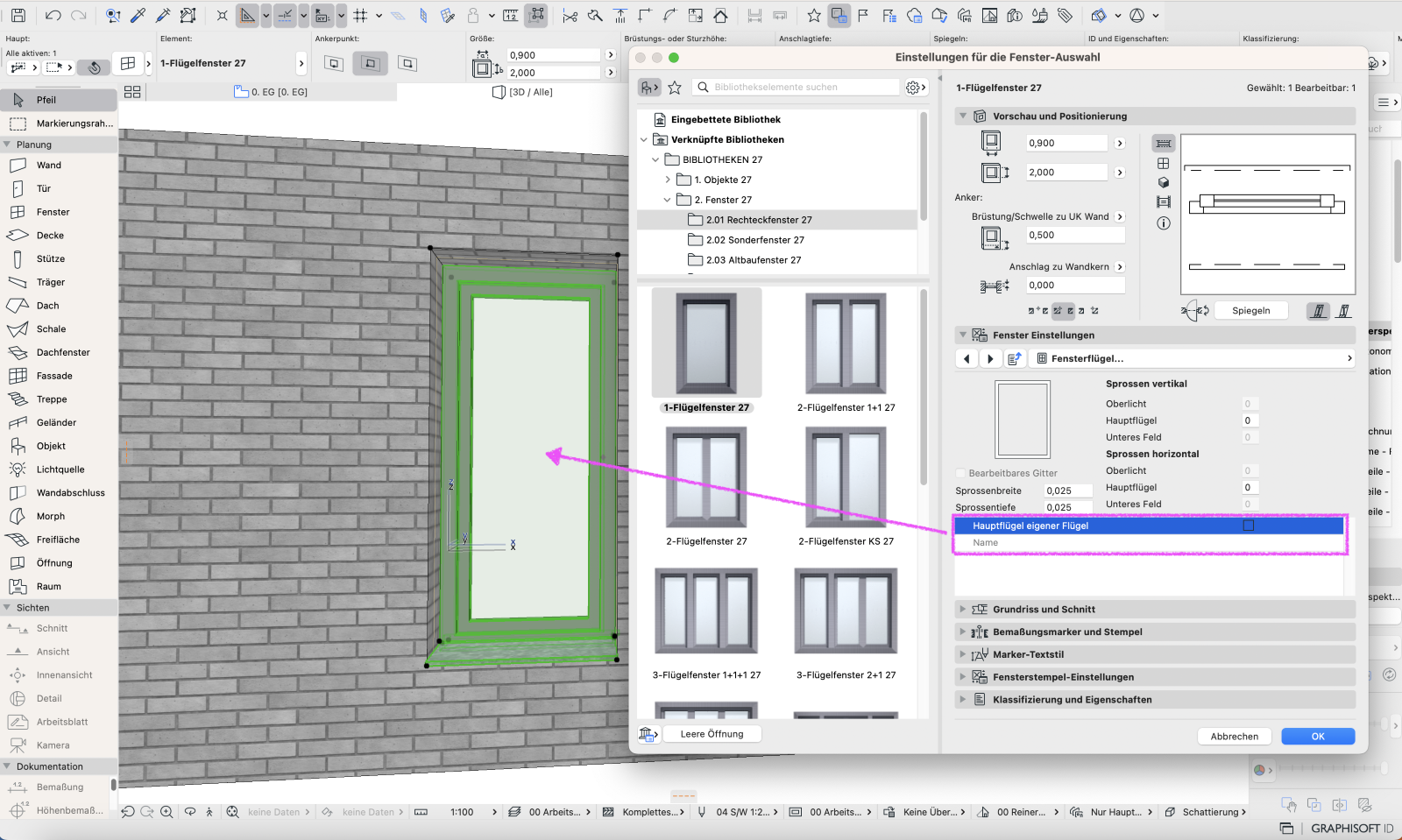The width and height of the screenshot is (1402, 840).
Task: Click the Redo arrow in the toolbar
Action: click(x=78, y=15)
